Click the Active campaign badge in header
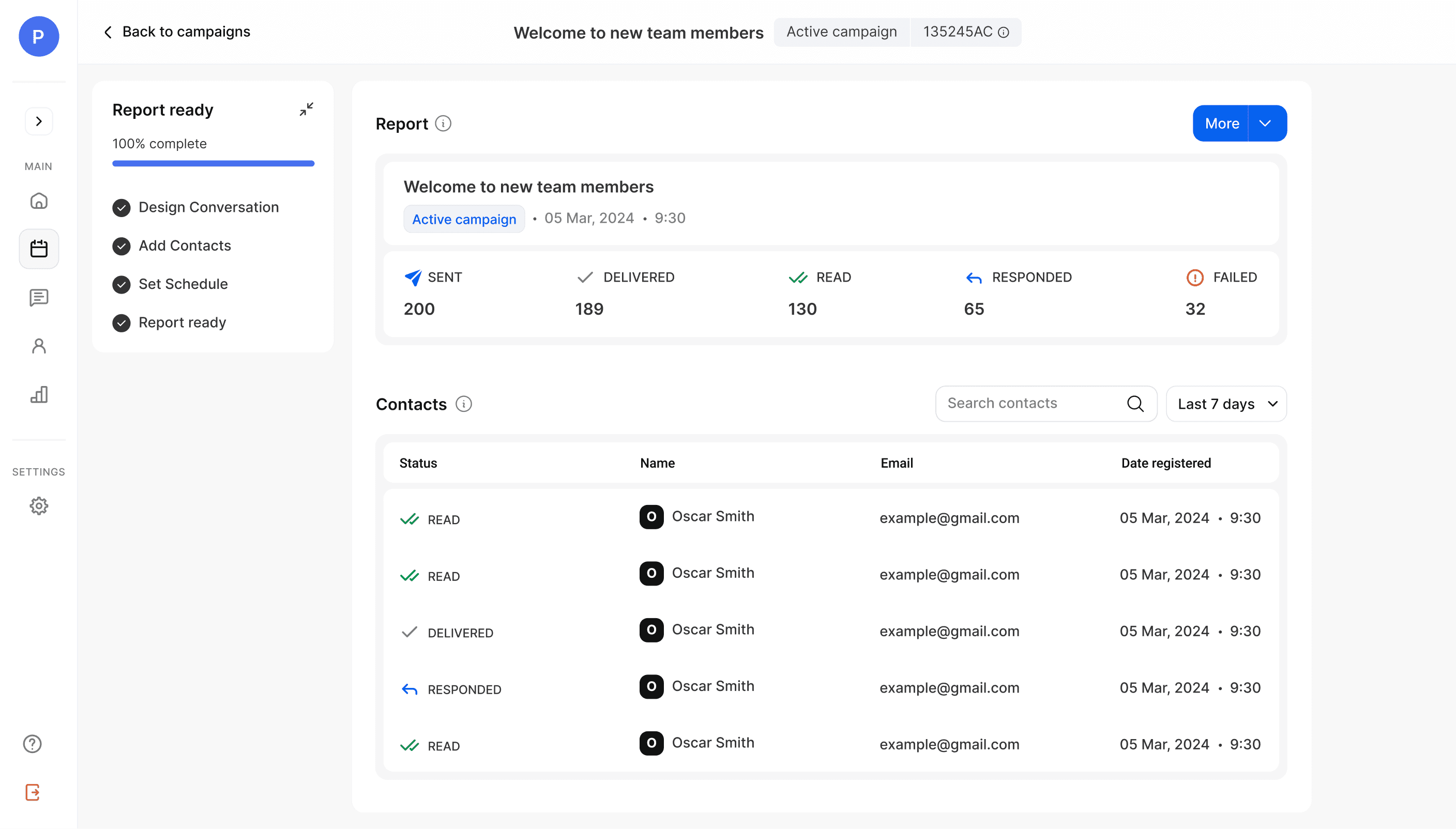 click(x=842, y=32)
